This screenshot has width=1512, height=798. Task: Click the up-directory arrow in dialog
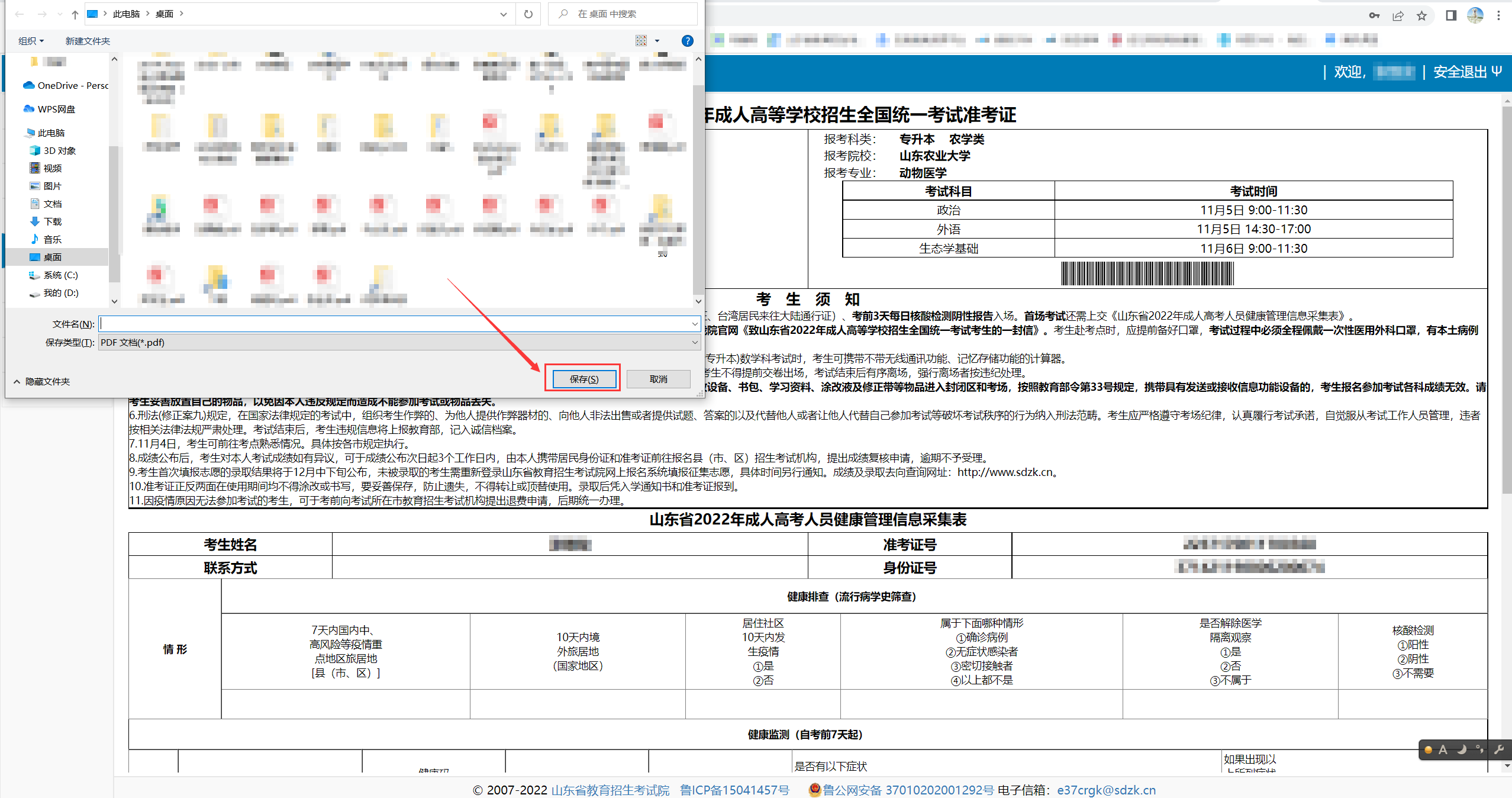pyautogui.click(x=75, y=14)
